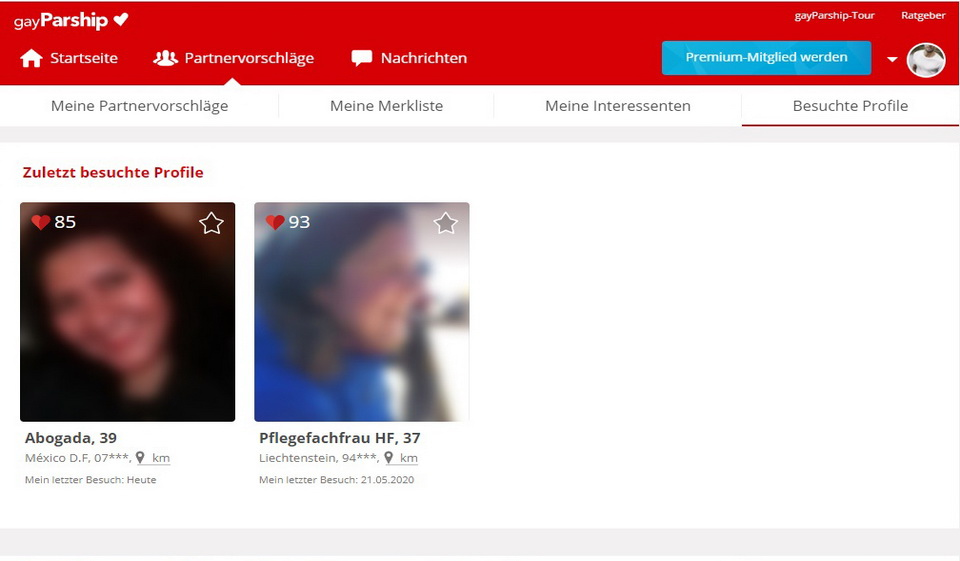Open the Pflegefachfrau HF, 37 profile name
960x561 pixels.
[x=339, y=438]
